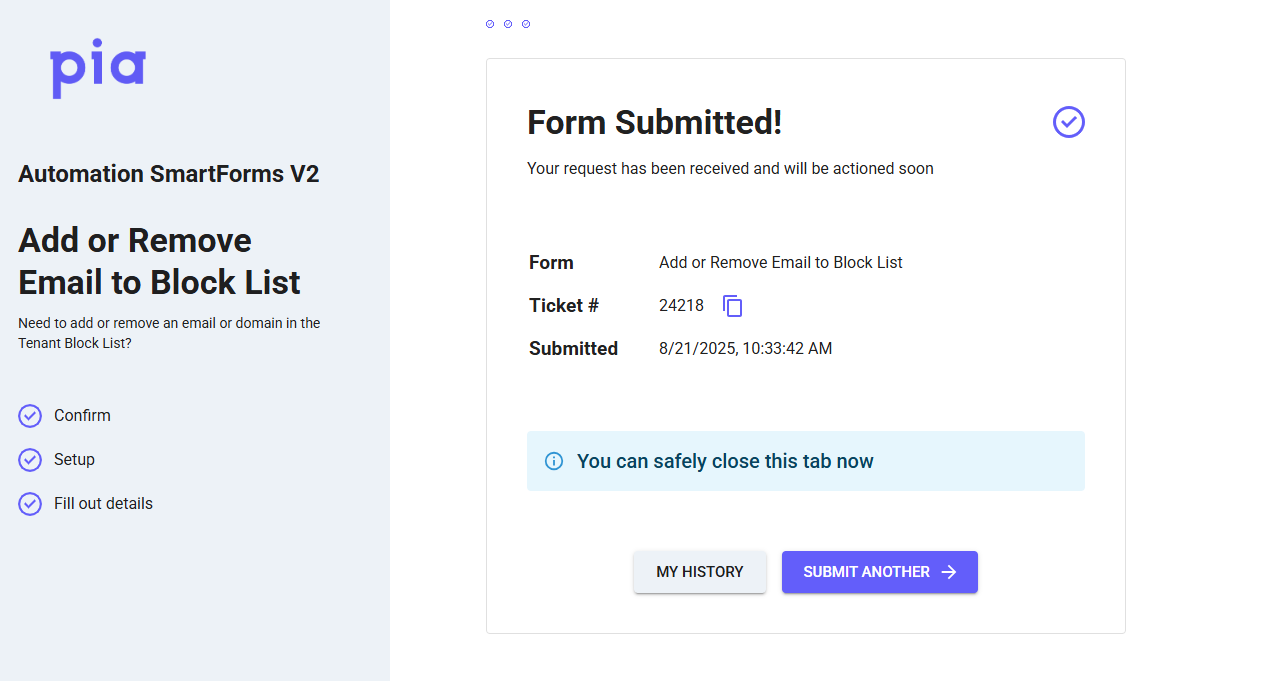The image size is (1286, 681).
Task: Go to the Confirm step label
Action: coord(82,416)
